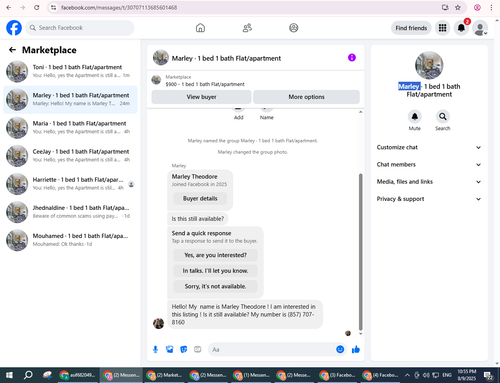Show hidden system tray icons chevron

[407, 375]
